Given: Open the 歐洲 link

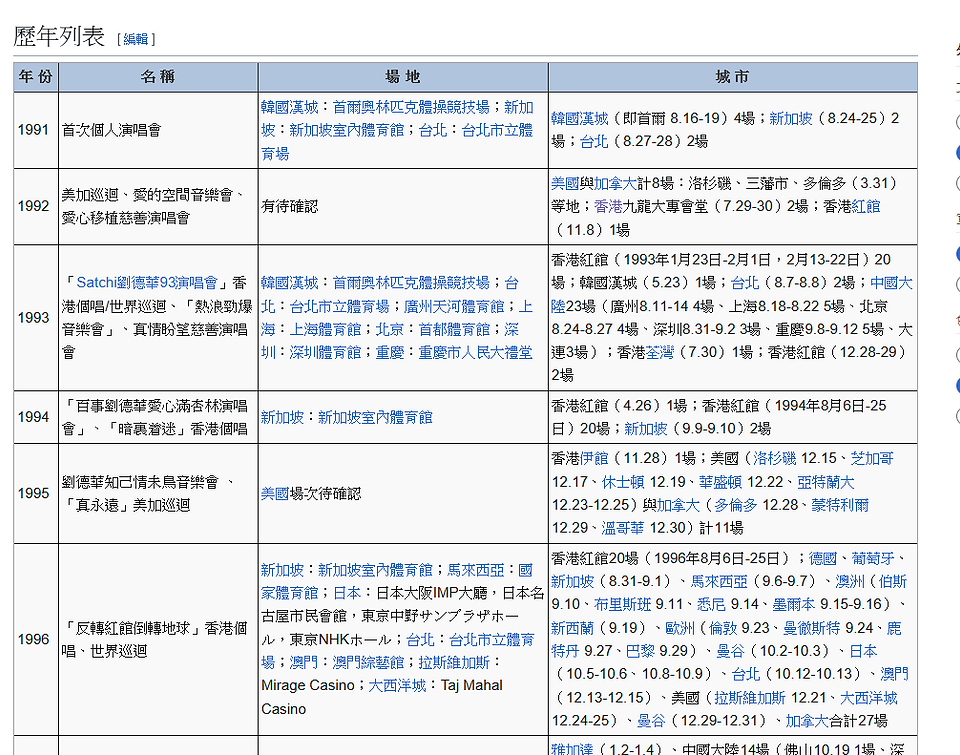Looking at the screenshot, I should (680, 628).
